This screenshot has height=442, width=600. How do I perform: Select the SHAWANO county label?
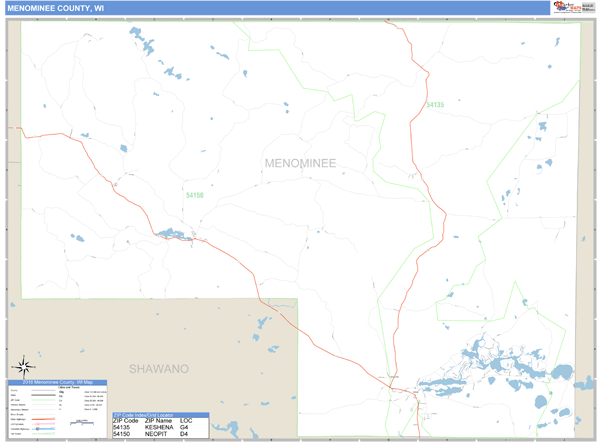coord(159,369)
